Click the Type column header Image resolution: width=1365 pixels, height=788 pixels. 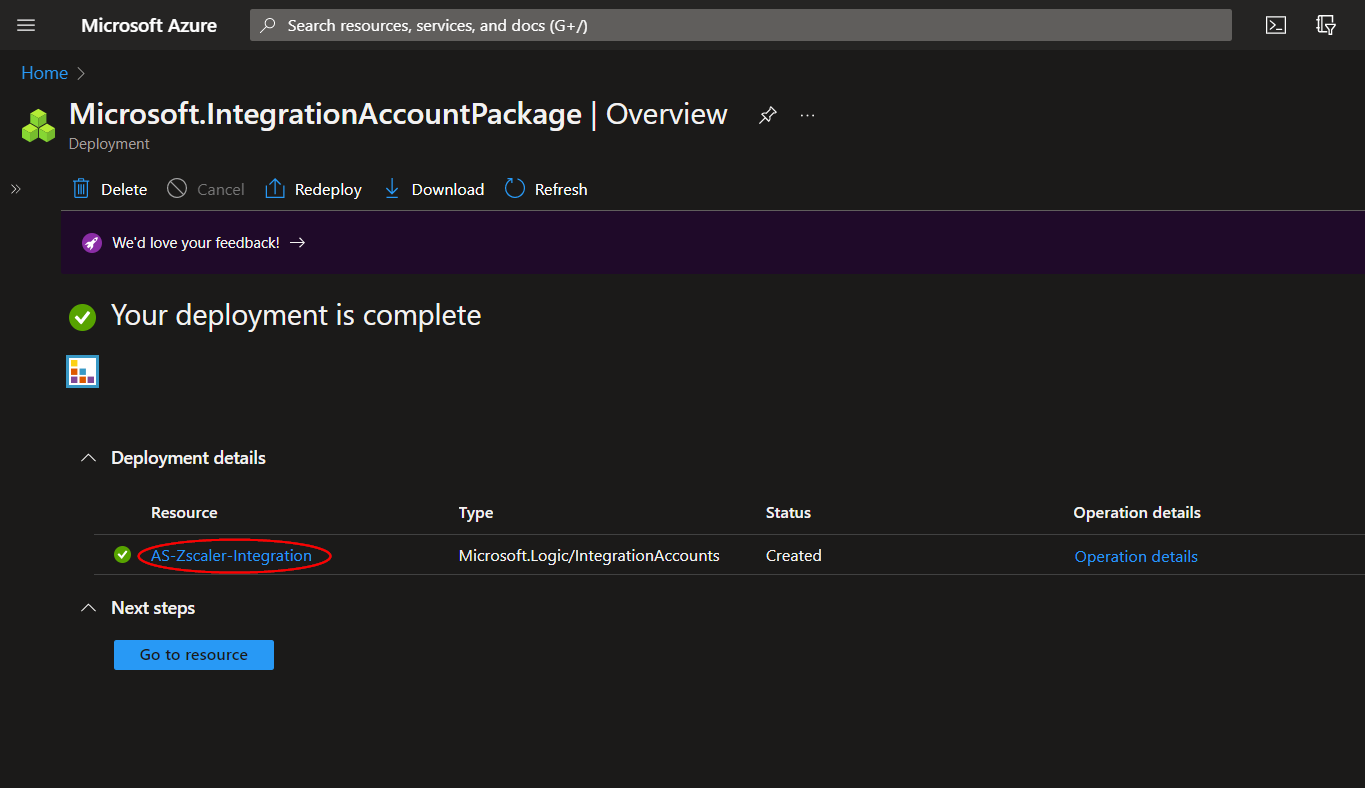pos(476,513)
